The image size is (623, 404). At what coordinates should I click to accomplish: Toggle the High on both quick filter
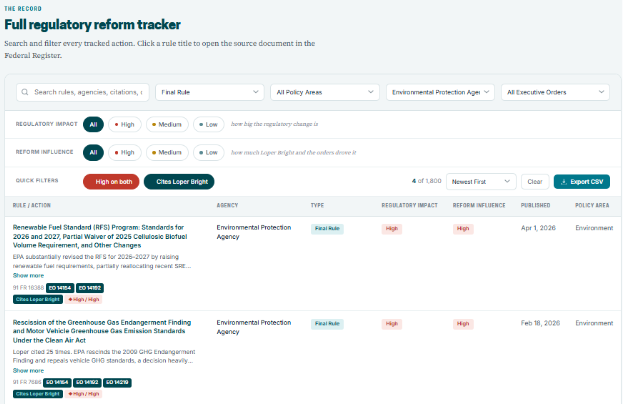point(111,182)
